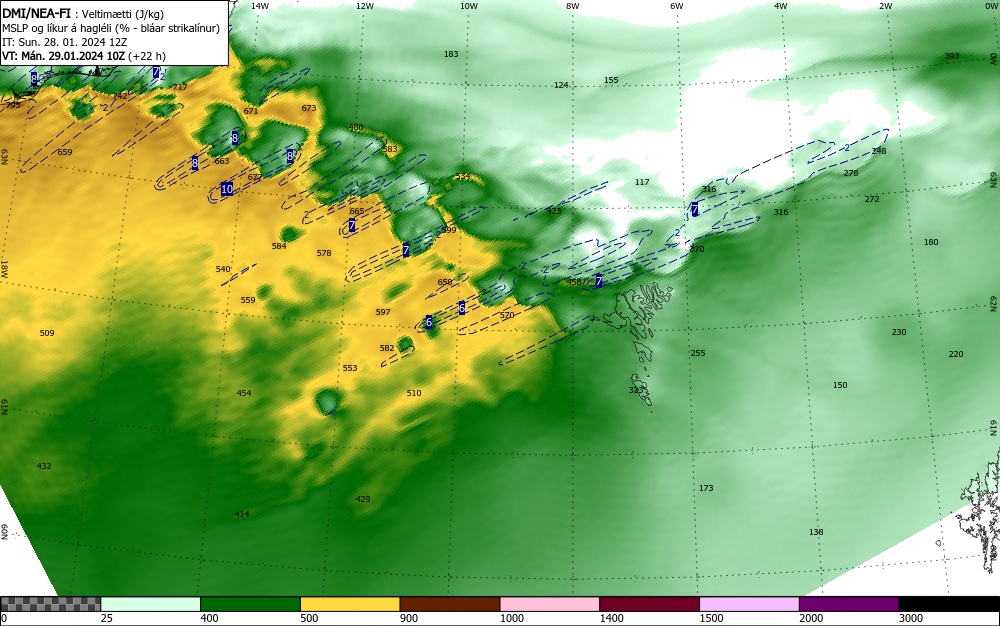Viewport: 1000px width, 626px height.
Task: Click the legend scale value '2000'
Action: (811, 618)
